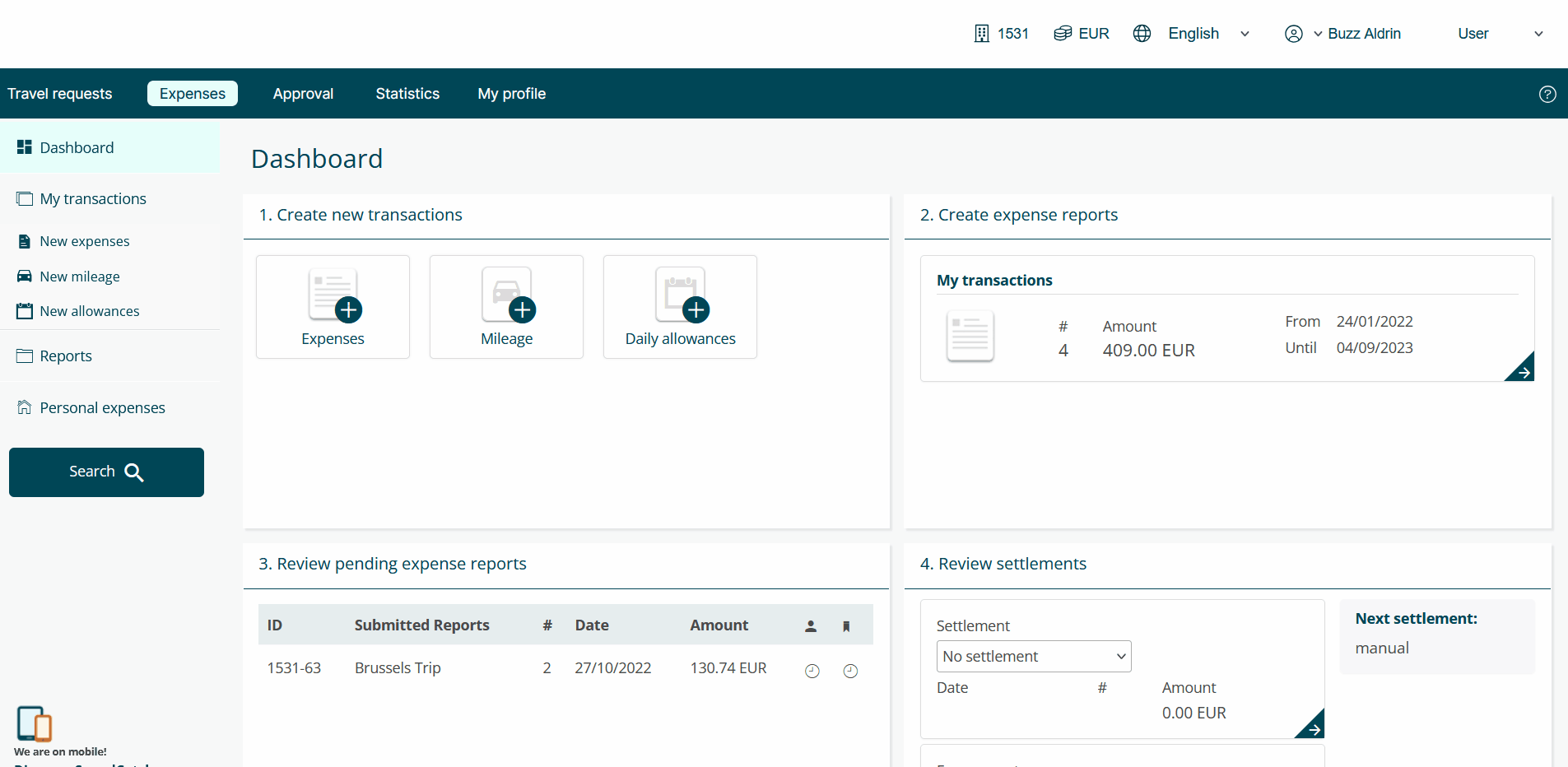Switch to the Approval tab

coord(303,94)
